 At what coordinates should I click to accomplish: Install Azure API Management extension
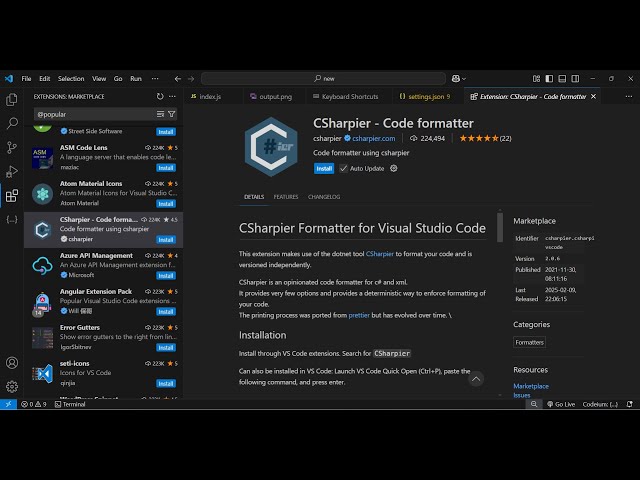[166, 276]
